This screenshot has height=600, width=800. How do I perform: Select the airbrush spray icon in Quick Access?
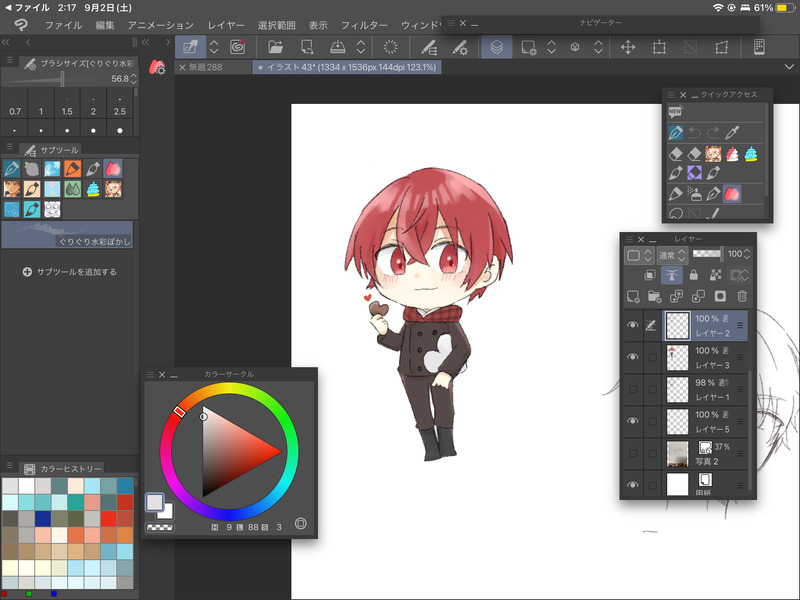click(x=697, y=192)
